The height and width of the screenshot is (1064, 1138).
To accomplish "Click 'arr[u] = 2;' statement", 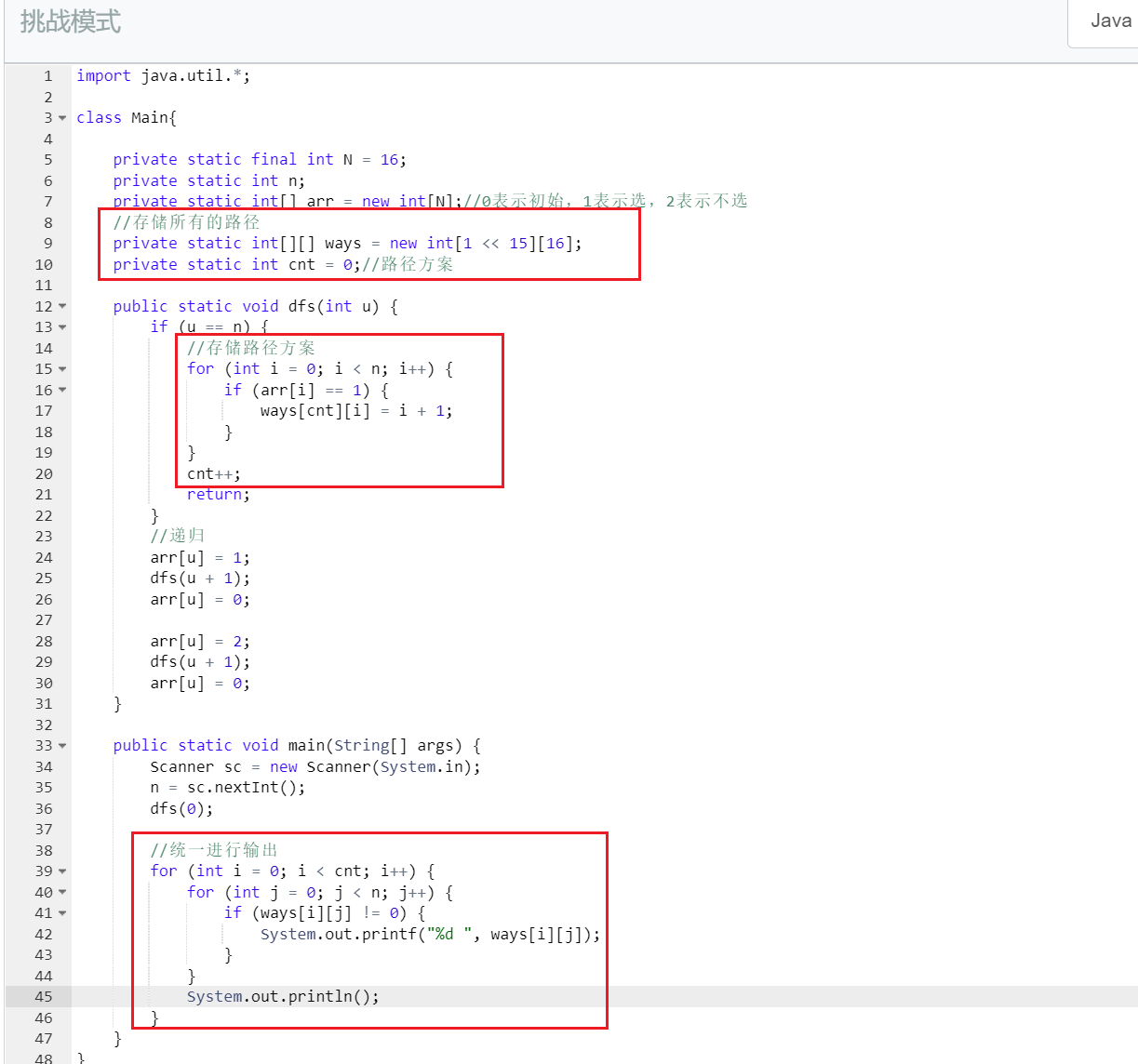I will pyautogui.click(x=200, y=641).
